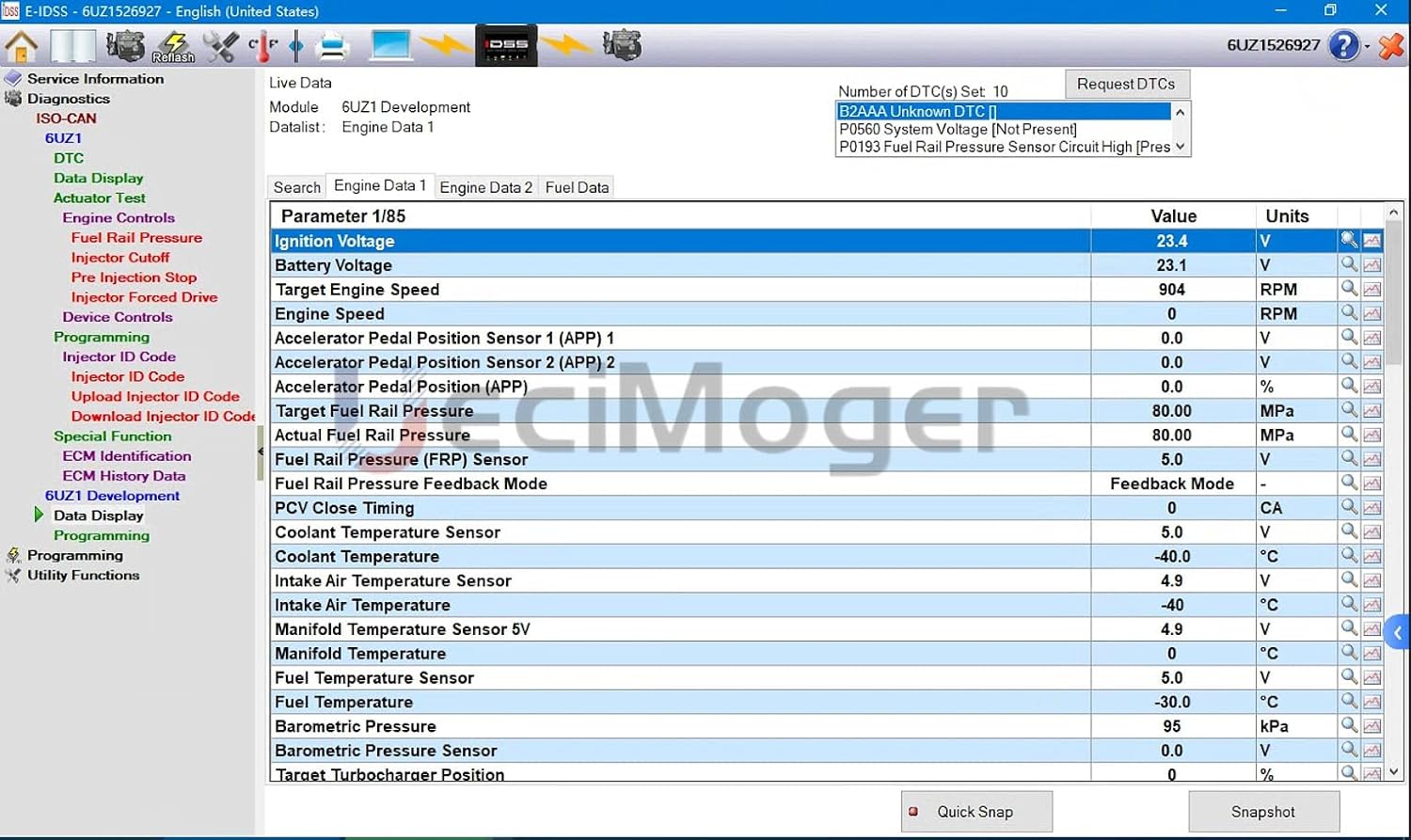Collapse the left navigation panel splitter arrow

[x=261, y=452]
